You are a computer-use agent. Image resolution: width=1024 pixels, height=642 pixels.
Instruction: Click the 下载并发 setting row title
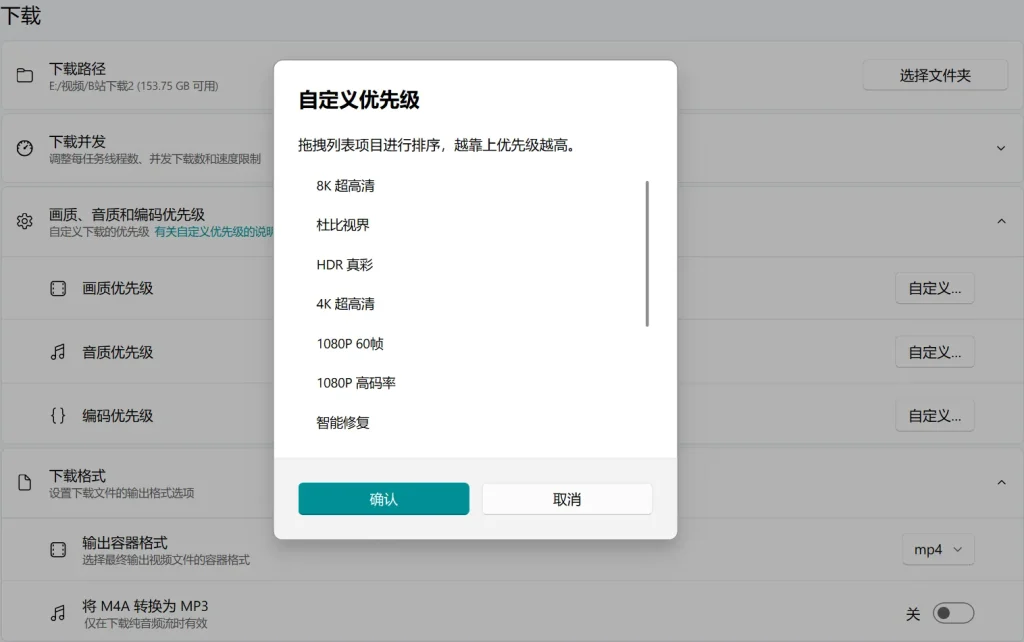(77, 142)
